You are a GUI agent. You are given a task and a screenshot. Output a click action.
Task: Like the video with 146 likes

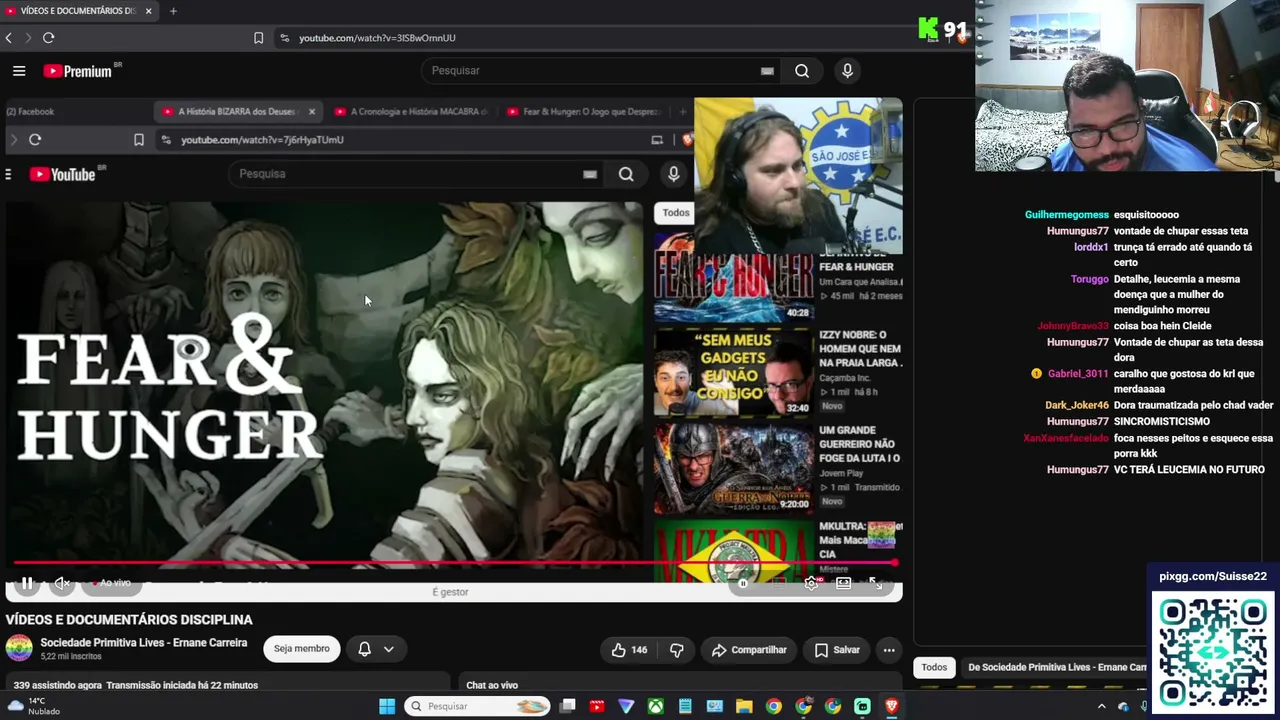pos(629,650)
